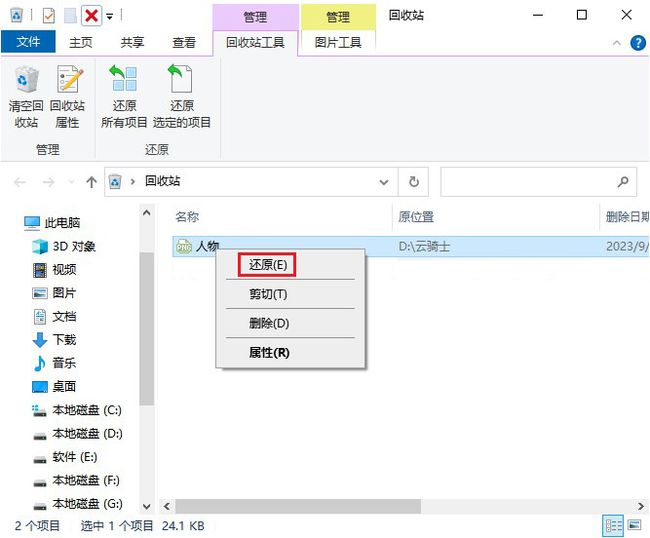Sort by the 原位置 column header
Viewport: 650px width, 538px height.
point(416,217)
